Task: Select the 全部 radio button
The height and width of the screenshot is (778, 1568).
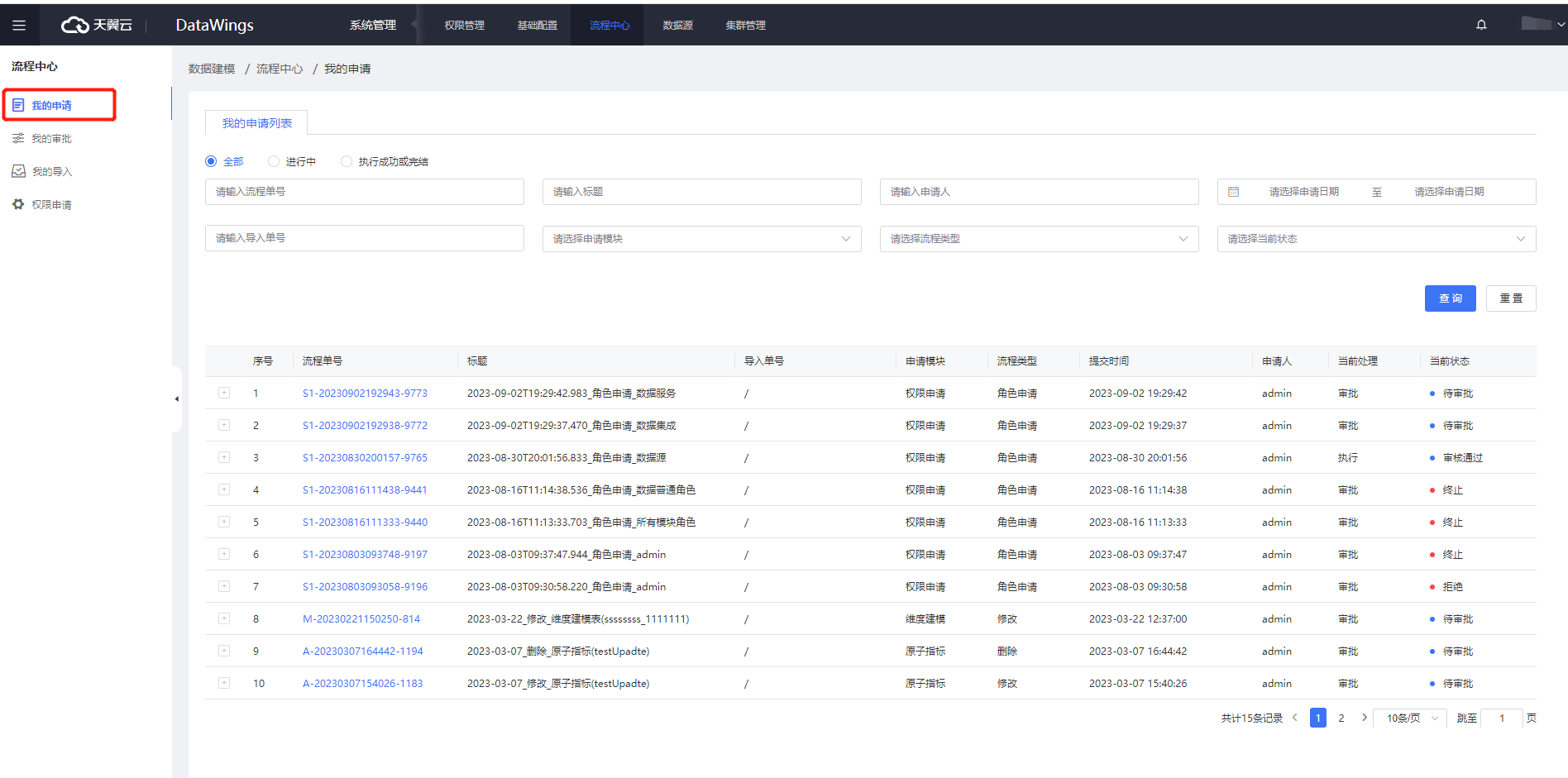Action: pos(211,161)
